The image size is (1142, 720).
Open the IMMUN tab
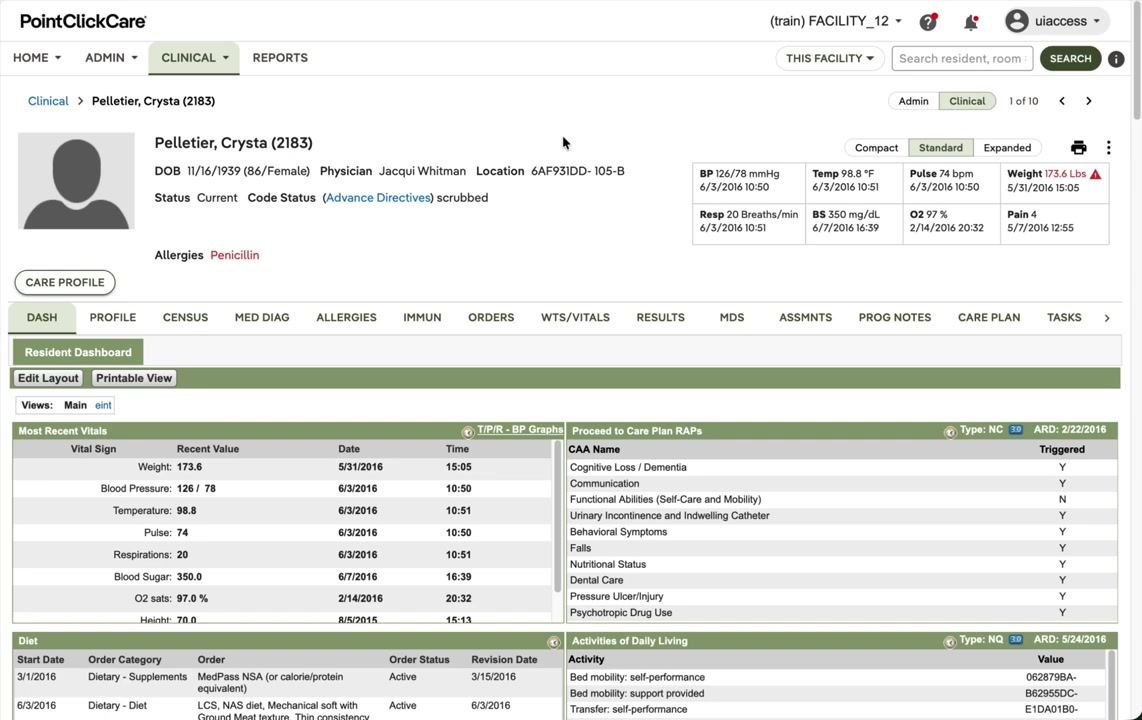[x=422, y=318]
